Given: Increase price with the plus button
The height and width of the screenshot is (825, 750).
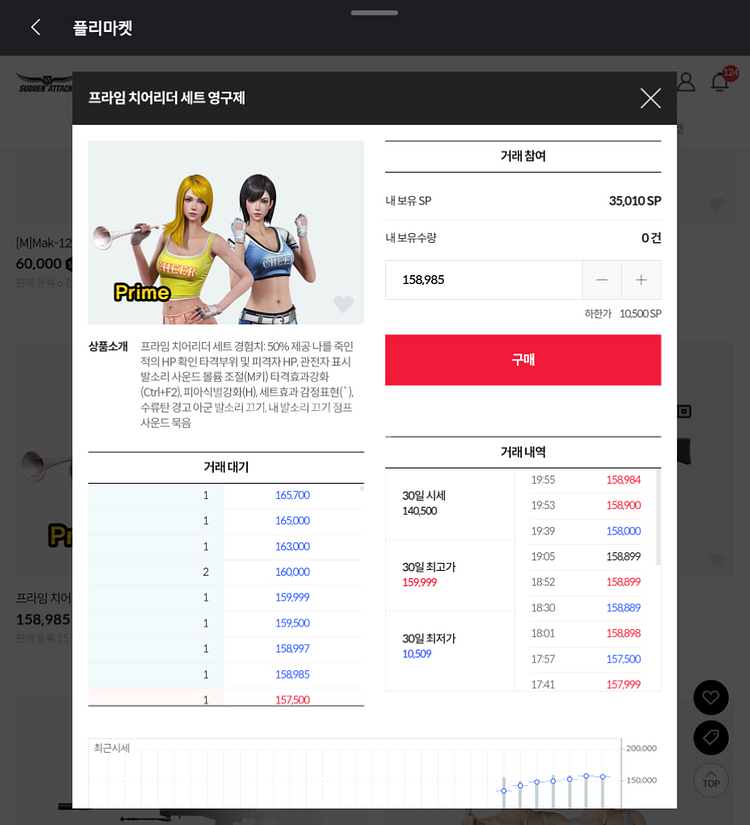Looking at the screenshot, I should pos(641,280).
